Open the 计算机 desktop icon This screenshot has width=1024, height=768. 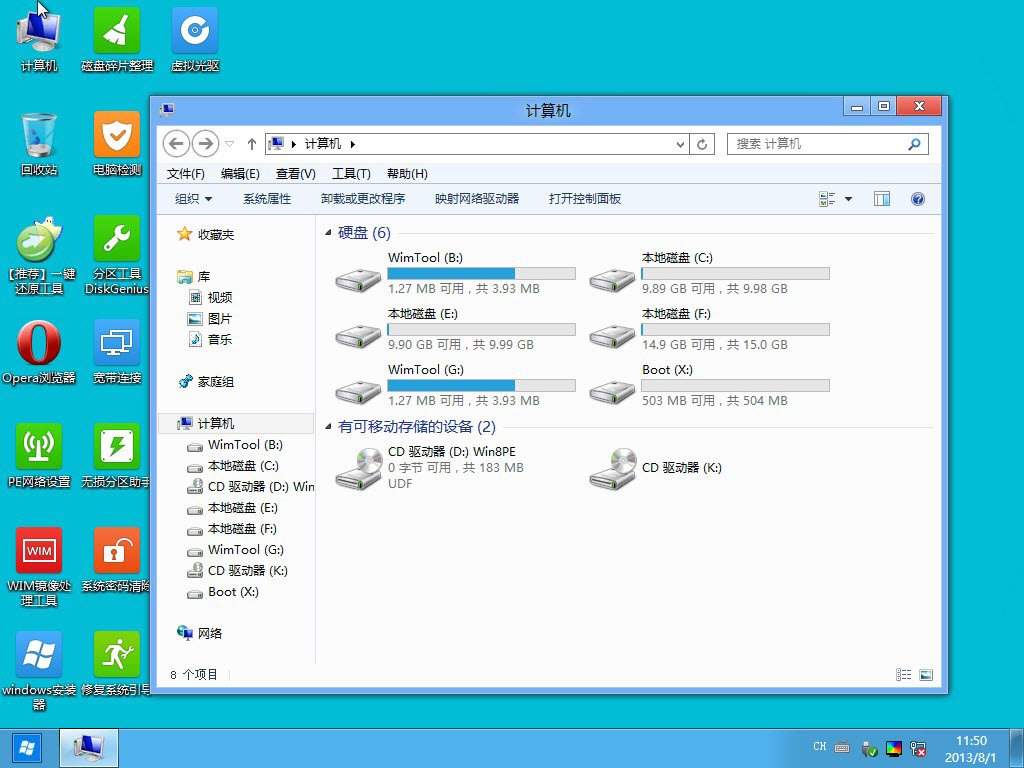coord(39,39)
